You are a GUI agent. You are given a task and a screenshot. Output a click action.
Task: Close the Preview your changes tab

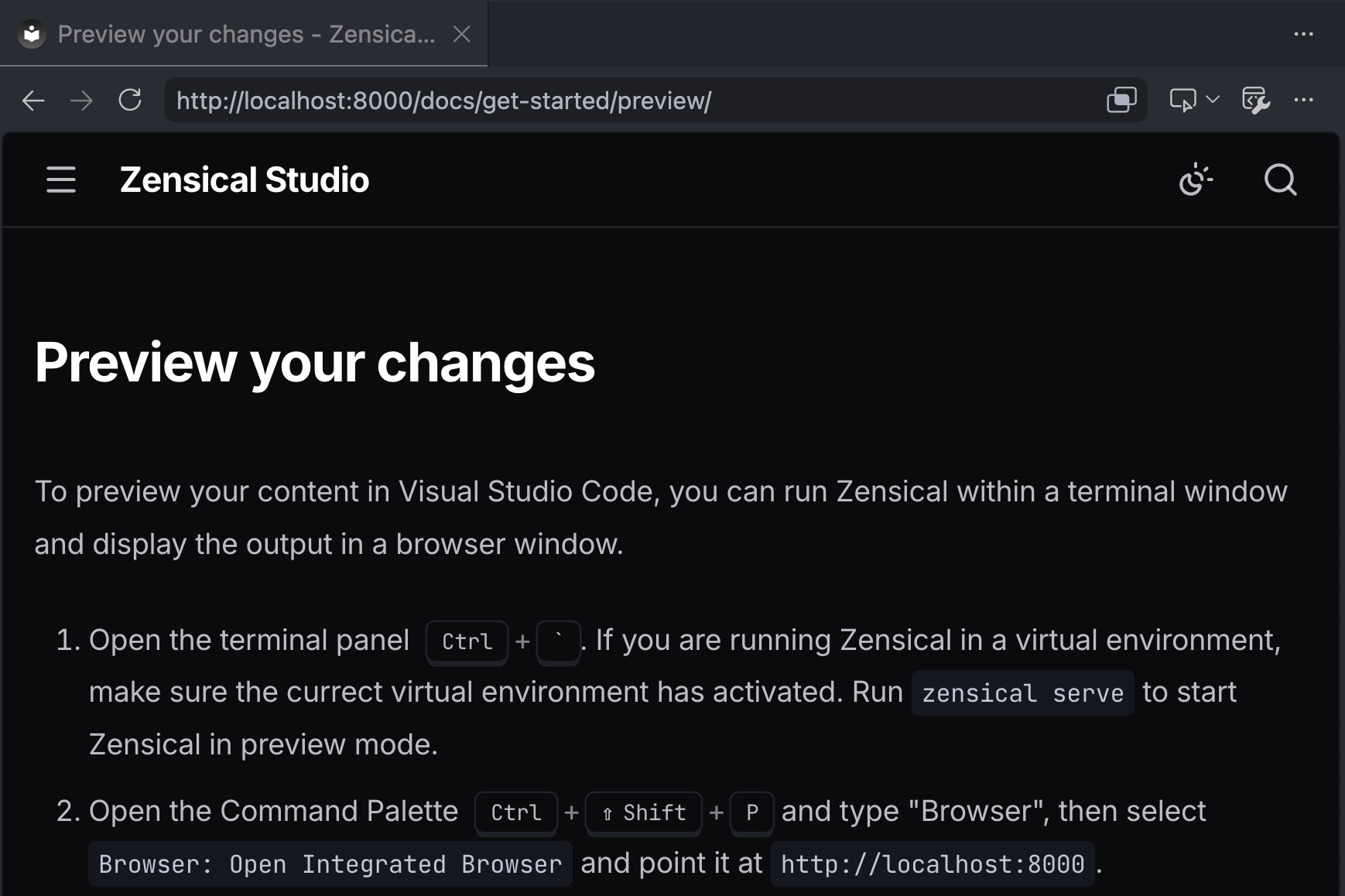[x=462, y=34]
